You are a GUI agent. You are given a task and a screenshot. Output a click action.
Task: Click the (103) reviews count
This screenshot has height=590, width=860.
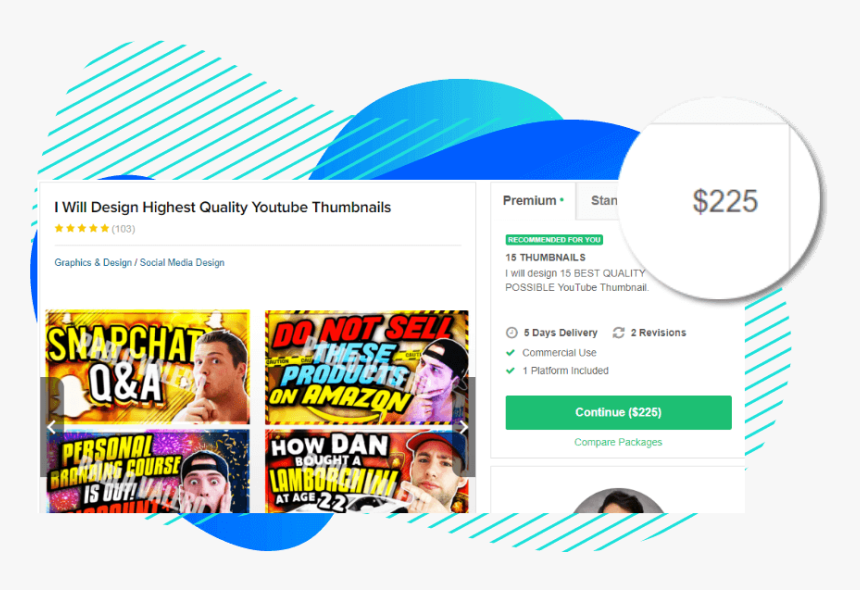(x=123, y=229)
